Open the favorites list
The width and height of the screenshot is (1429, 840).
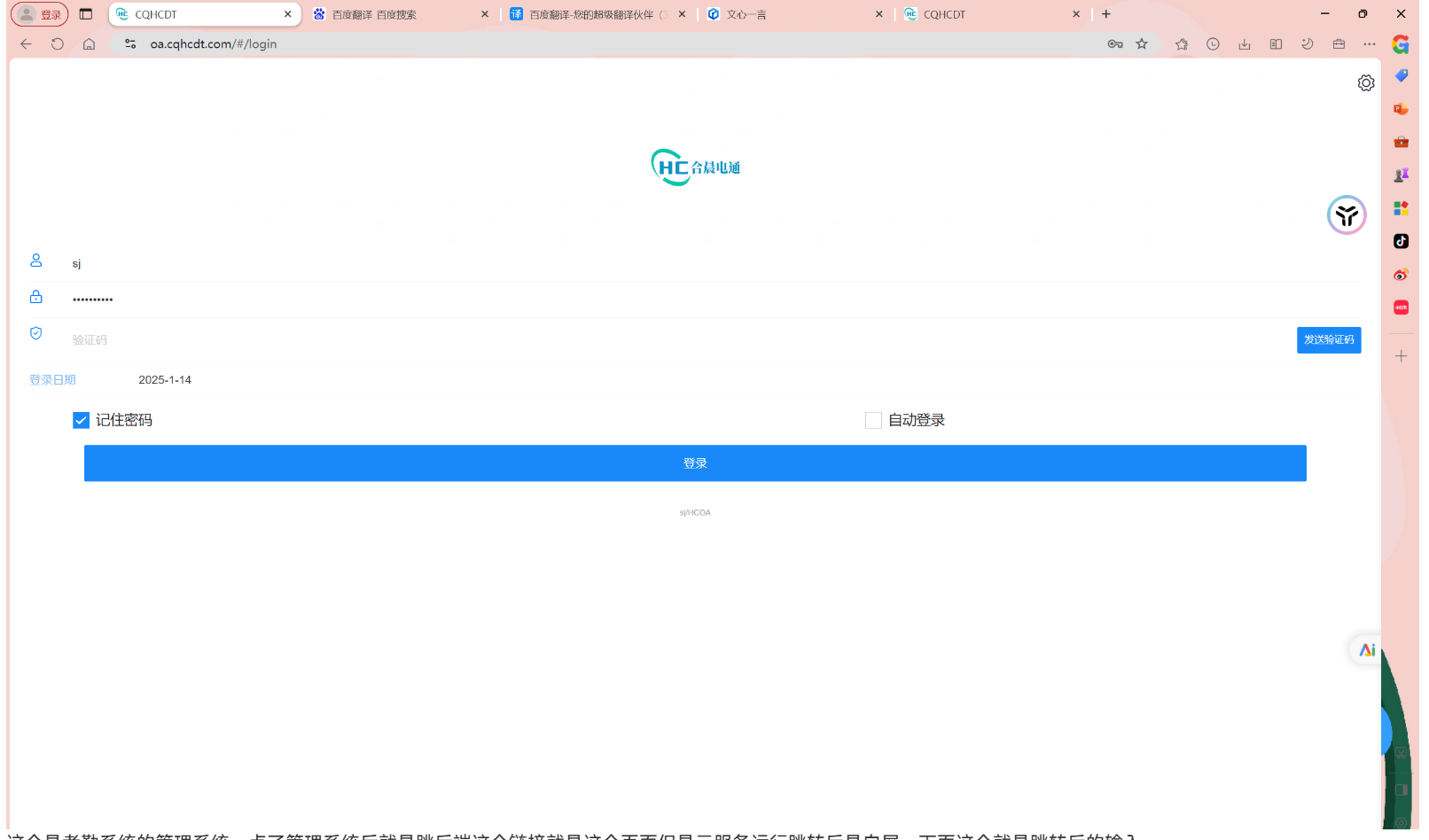1182,44
